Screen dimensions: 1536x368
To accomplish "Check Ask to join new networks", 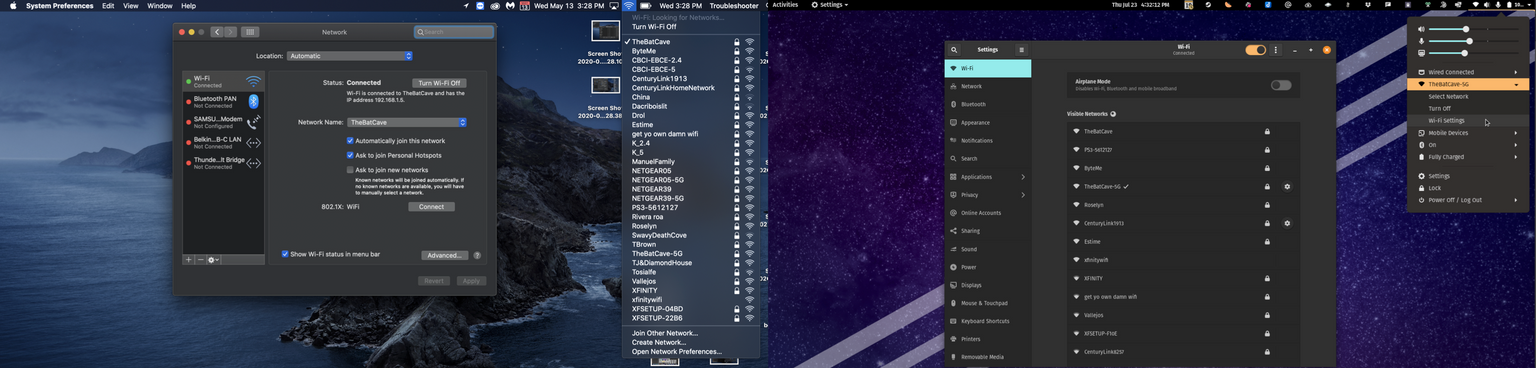I will 350,170.
